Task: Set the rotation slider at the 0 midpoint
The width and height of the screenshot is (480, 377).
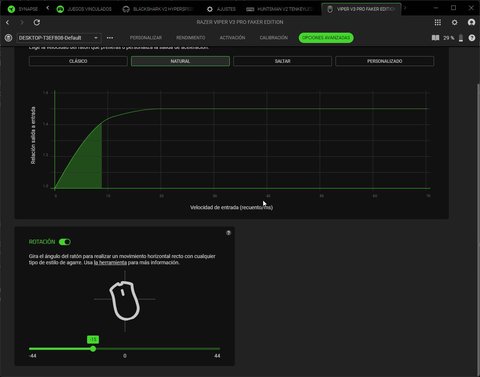Action: (x=125, y=349)
